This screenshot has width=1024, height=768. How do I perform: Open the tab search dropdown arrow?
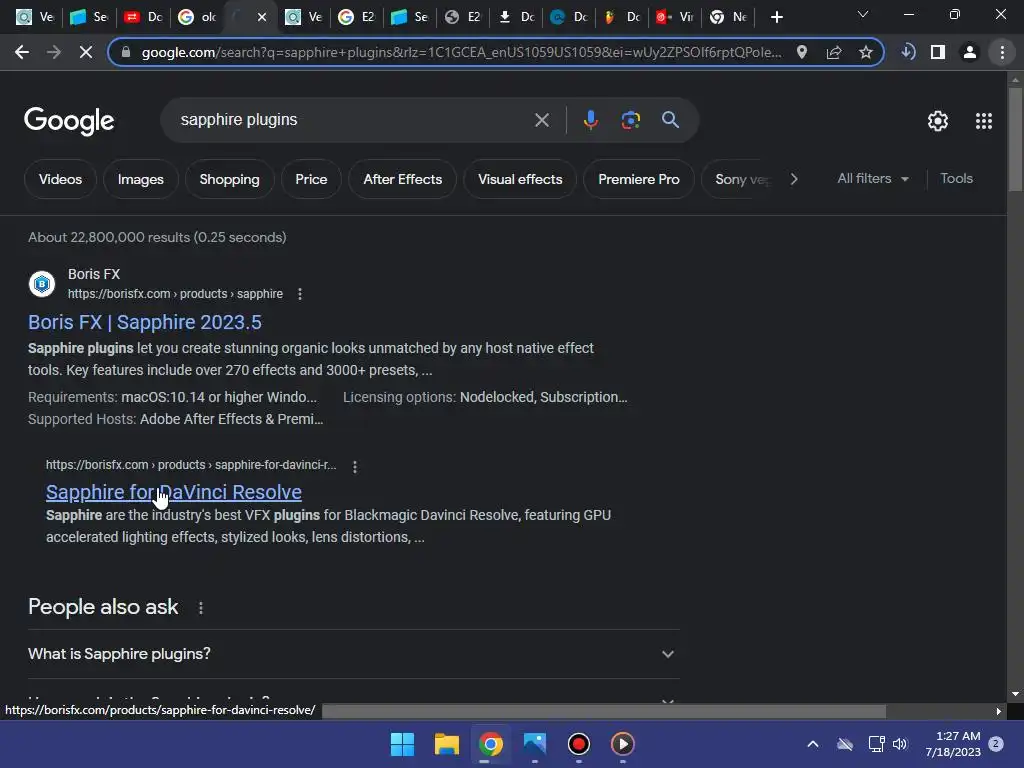point(863,14)
